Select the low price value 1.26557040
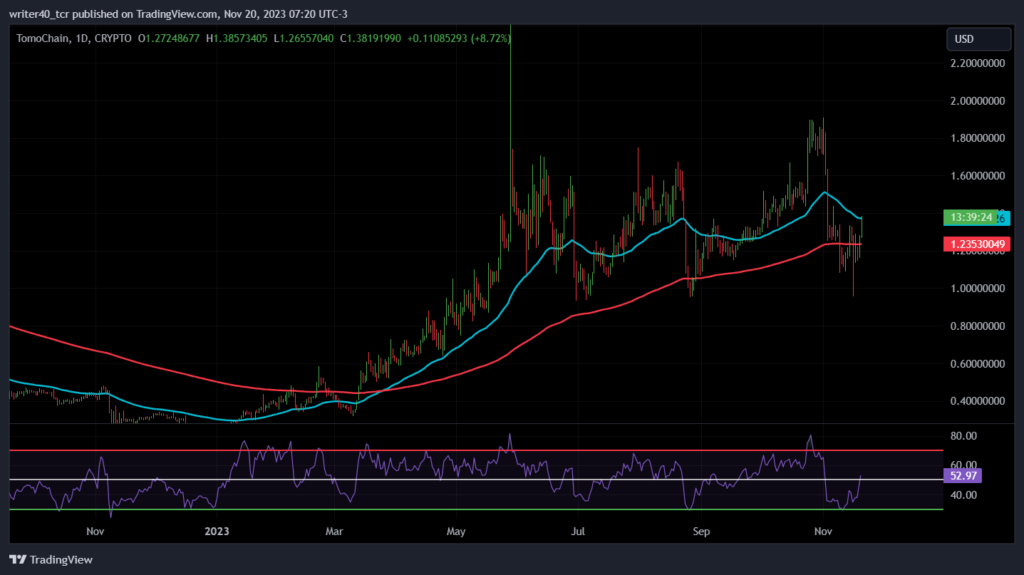 [x=307, y=39]
